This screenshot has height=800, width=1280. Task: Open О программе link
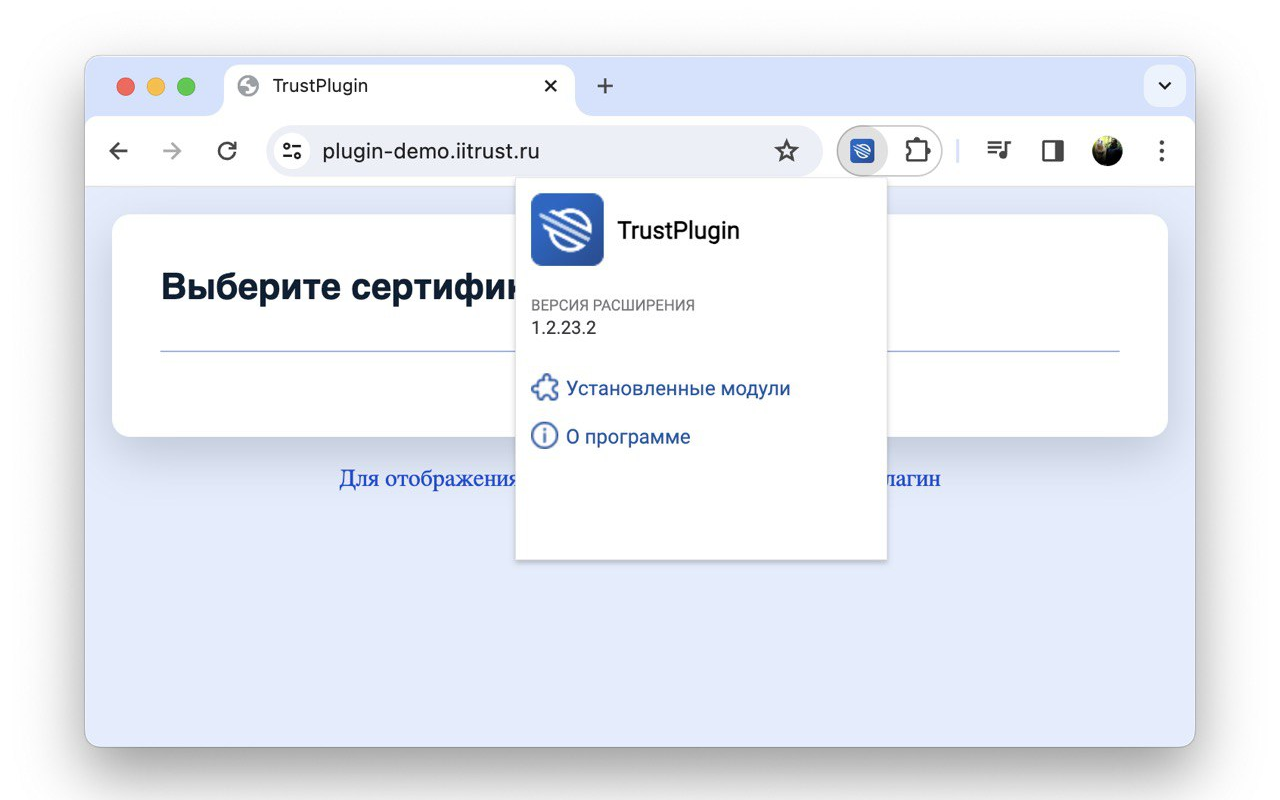[x=628, y=435]
